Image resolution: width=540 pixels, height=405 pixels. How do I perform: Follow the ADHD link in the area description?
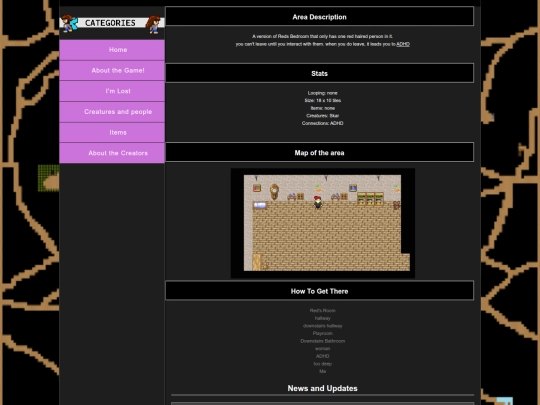click(403, 44)
